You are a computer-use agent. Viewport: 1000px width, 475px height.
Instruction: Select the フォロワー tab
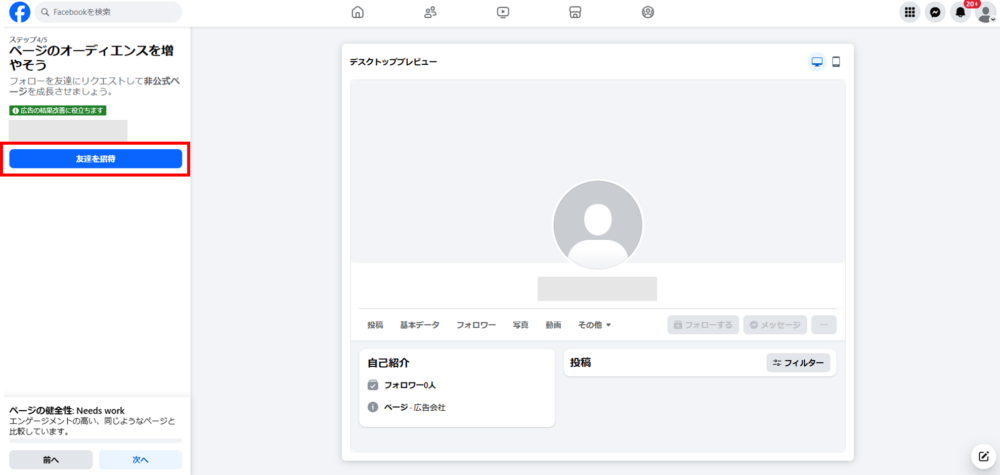click(x=476, y=325)
